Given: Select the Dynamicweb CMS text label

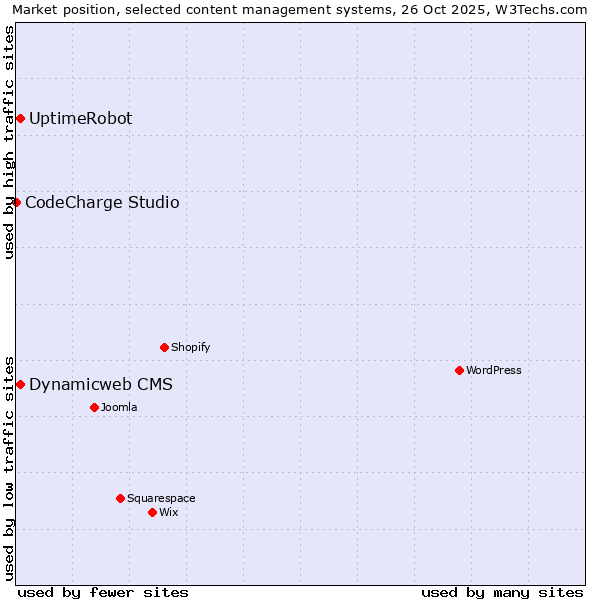Looking at the screenshot, I should (x=100, y=385).
